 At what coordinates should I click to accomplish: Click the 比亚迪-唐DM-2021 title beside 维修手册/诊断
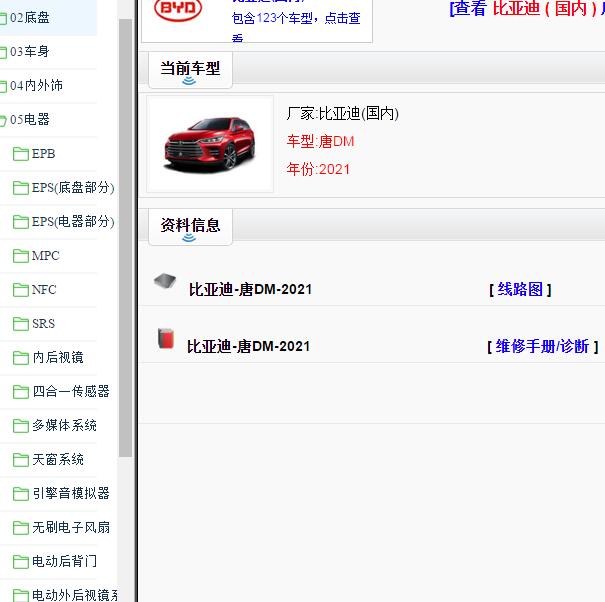pyautogui.click(x=248, y=346)
